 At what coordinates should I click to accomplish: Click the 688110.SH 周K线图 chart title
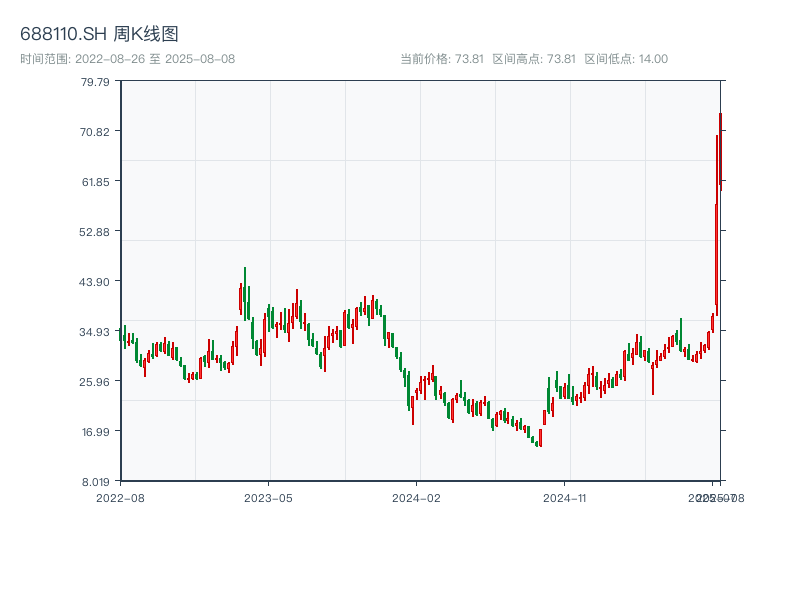(x=99, y=35)
